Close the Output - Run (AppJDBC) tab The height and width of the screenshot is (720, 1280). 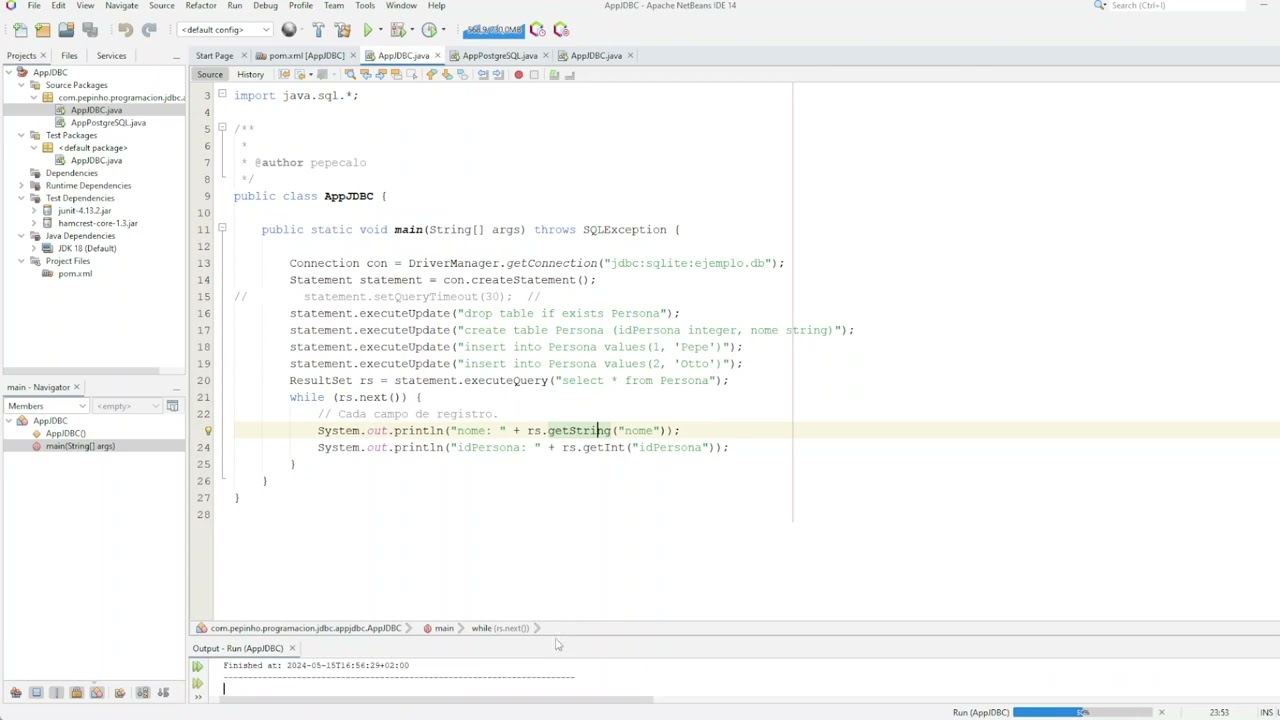(292, 648)
